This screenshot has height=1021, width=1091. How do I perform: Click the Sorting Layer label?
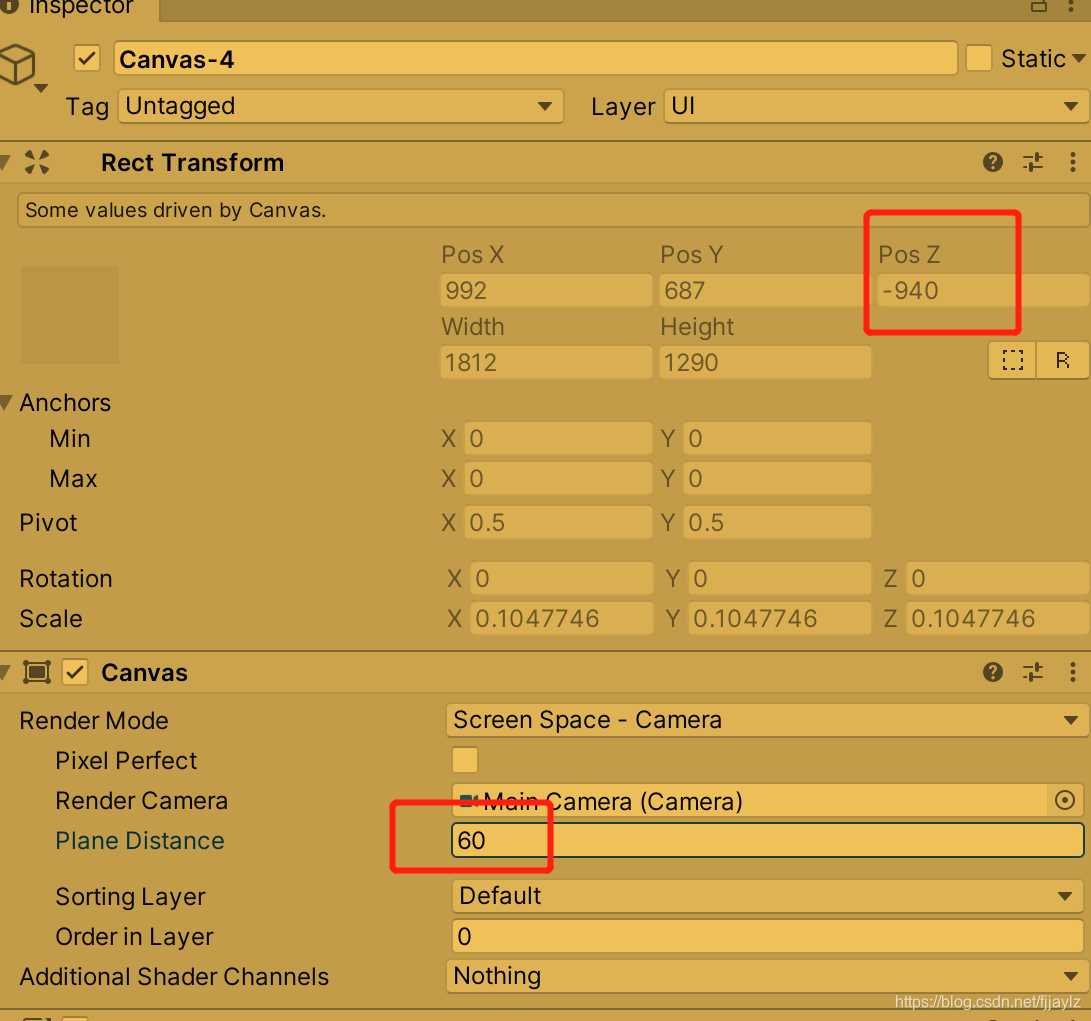coord(130,896)
